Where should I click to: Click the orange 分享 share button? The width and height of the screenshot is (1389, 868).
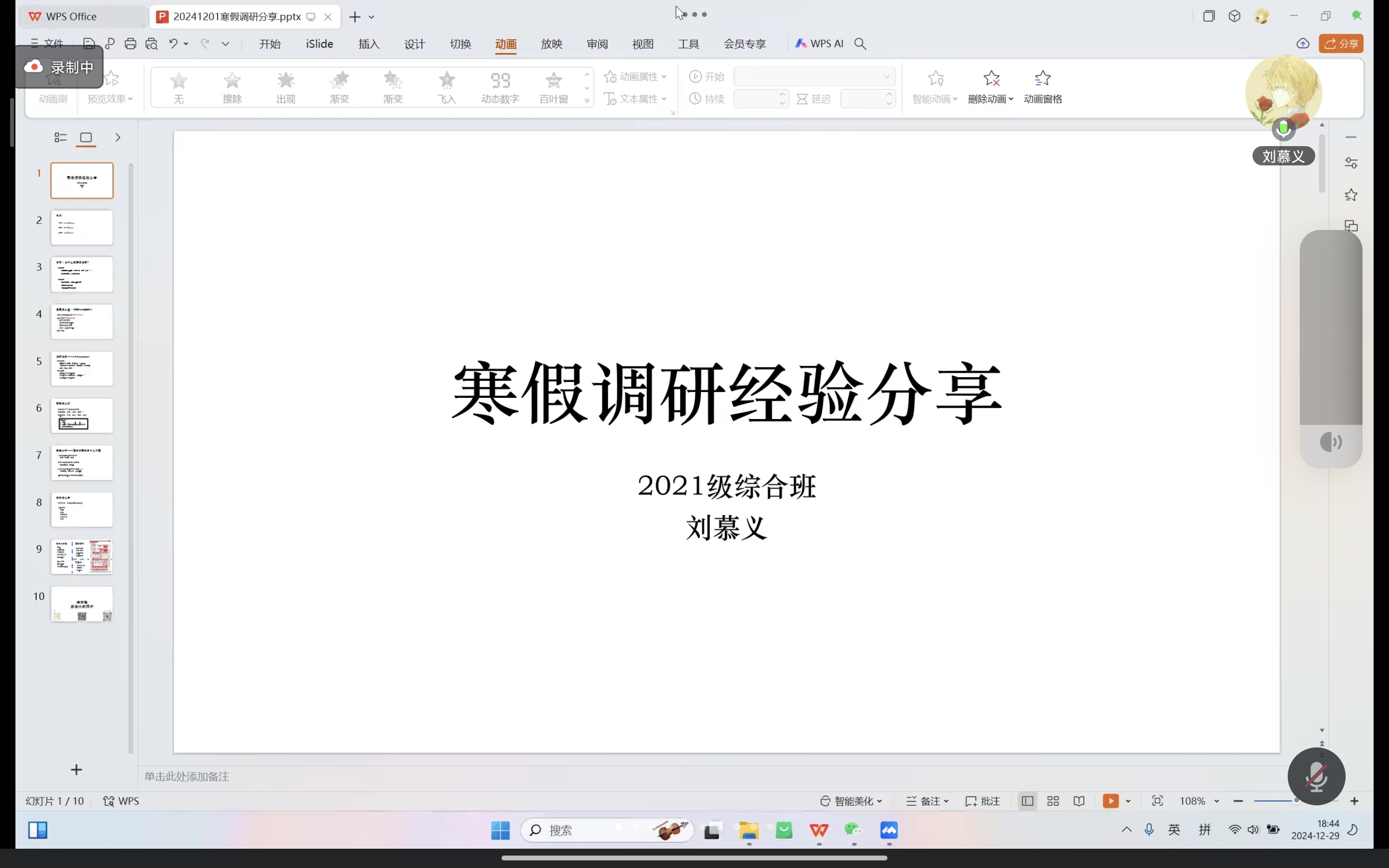tap(1341, 43)
